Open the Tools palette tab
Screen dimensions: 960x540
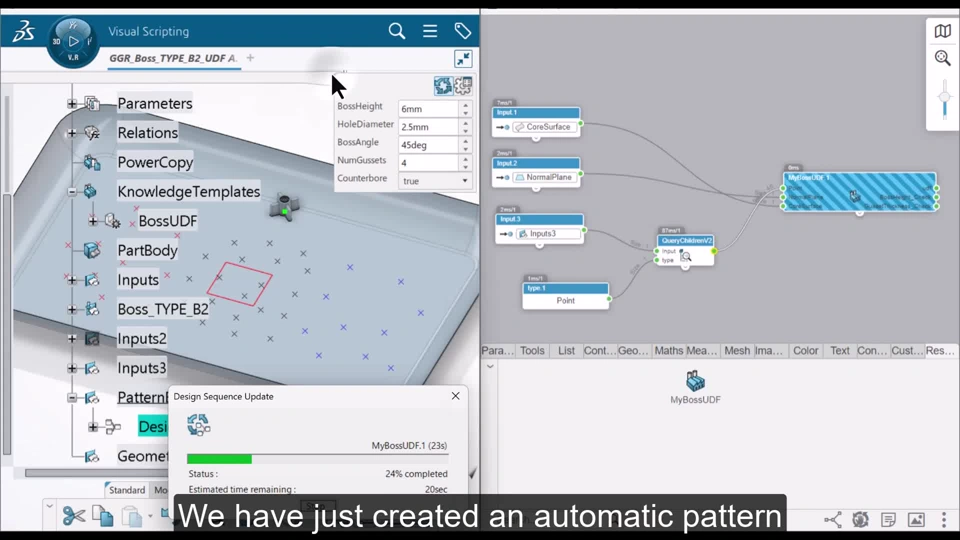click(532, 350)
